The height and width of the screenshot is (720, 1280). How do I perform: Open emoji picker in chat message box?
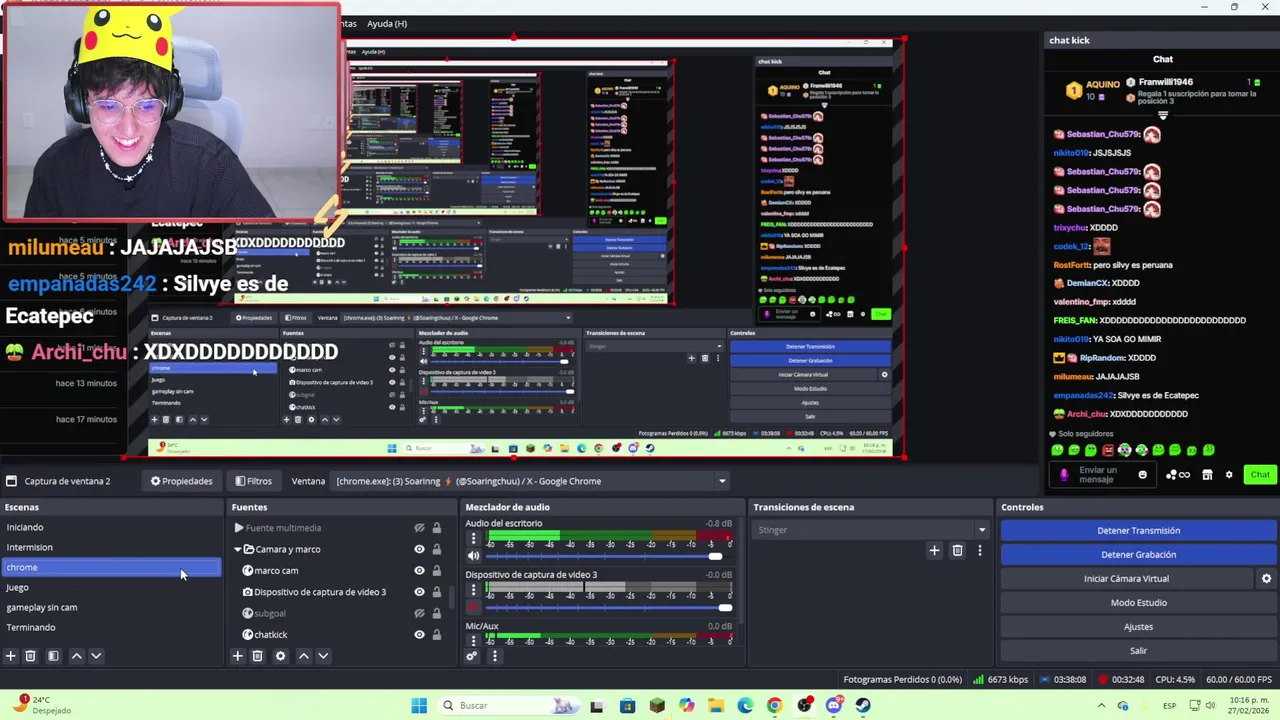pos(1143,475)
